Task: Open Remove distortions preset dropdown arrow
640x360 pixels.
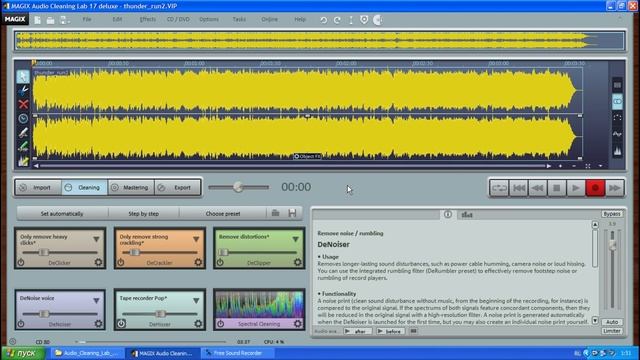Action: [296, 239]
